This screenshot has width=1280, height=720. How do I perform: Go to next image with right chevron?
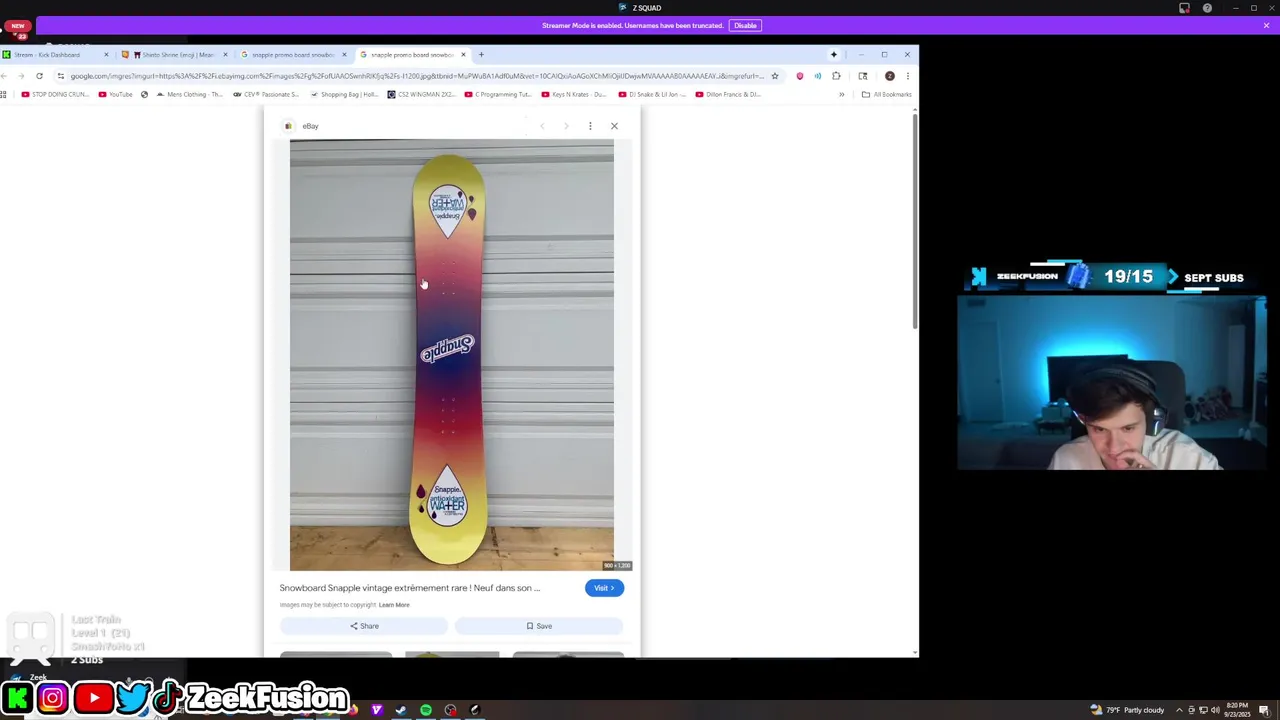[x=566, y=126]
